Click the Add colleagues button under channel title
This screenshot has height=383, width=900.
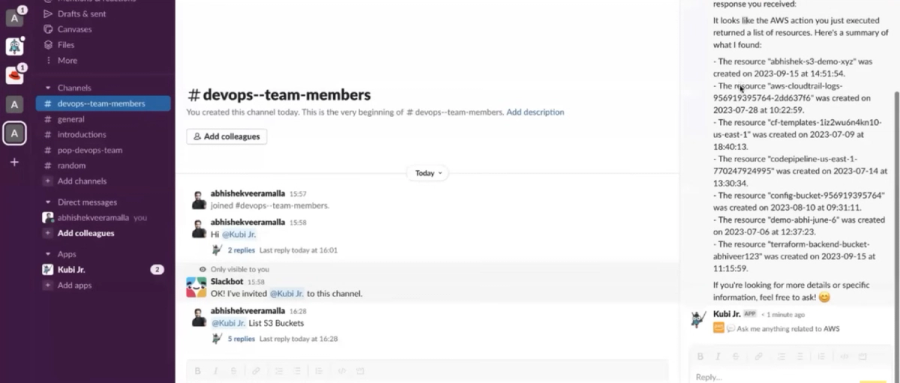pyautogui.click(x=227, y=137)
